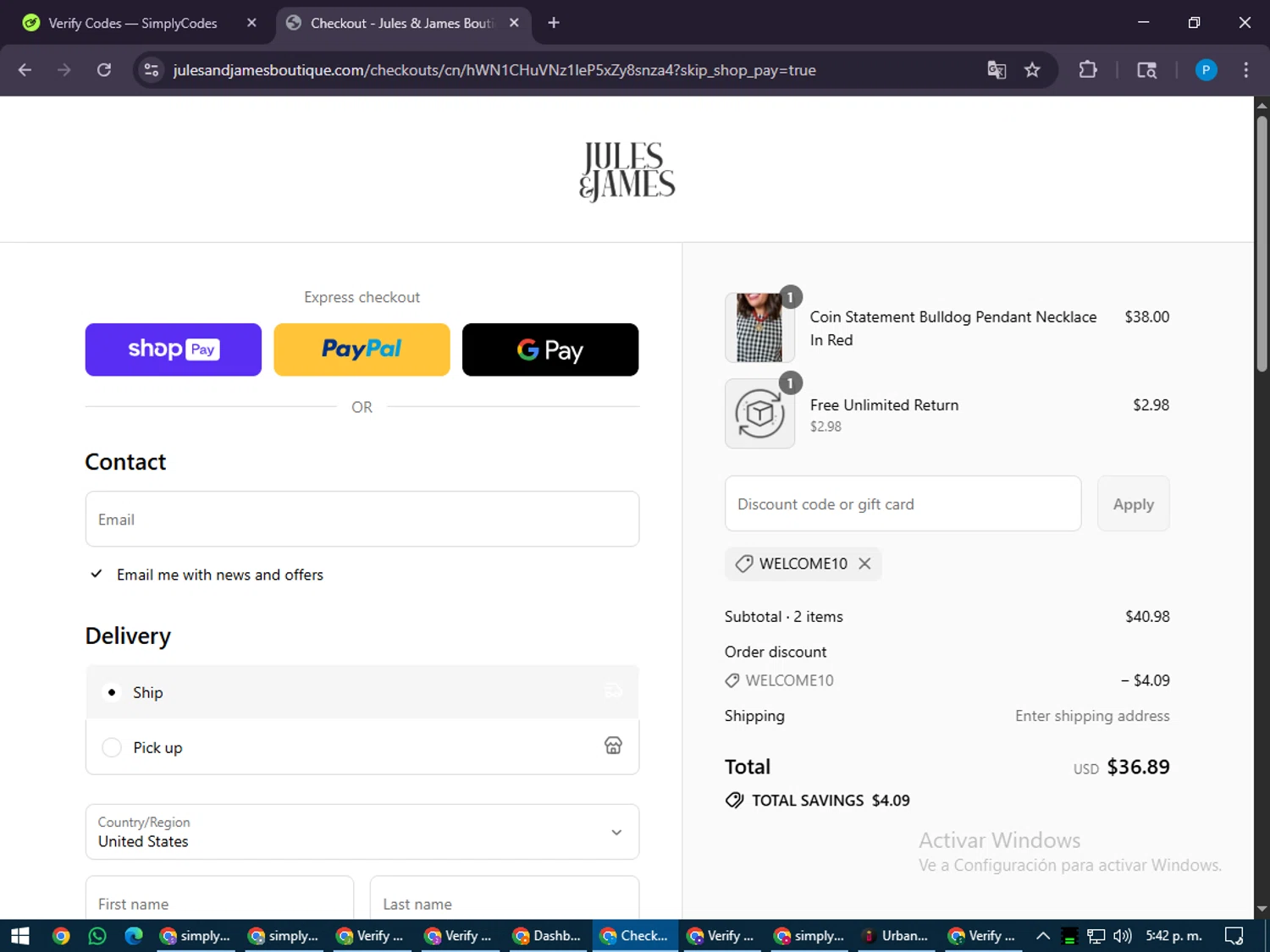
Task: Go back using browser back arrow
Action: [x=25, y=70]
